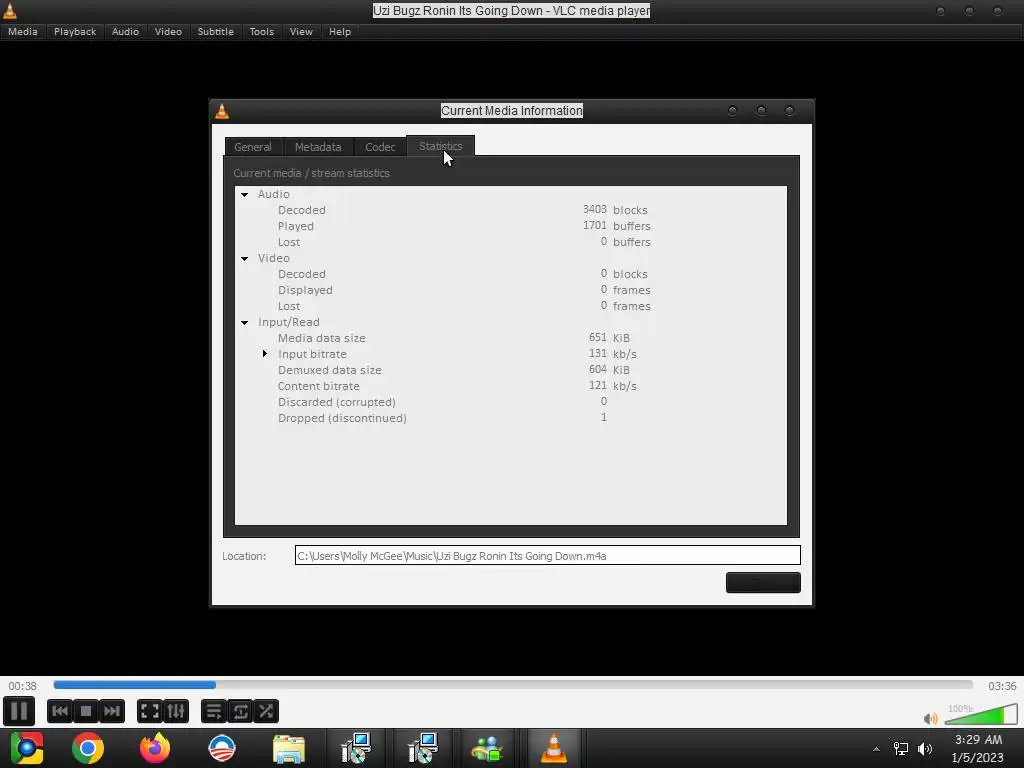The height and width of the screenshot is (768, 1024).
Task: Click the Location path field
Action: (547, 556)
